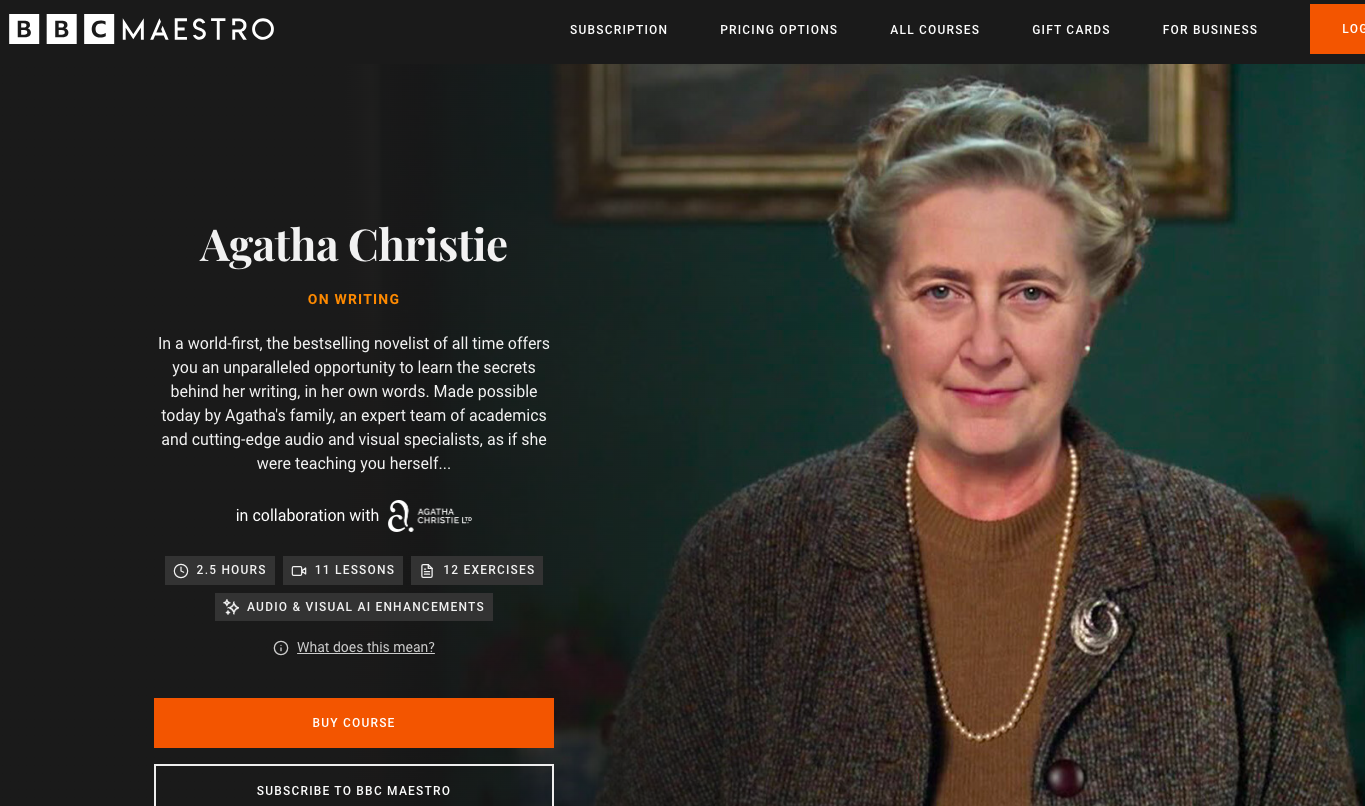Open Pricing Options in navigation

[779, 30]
